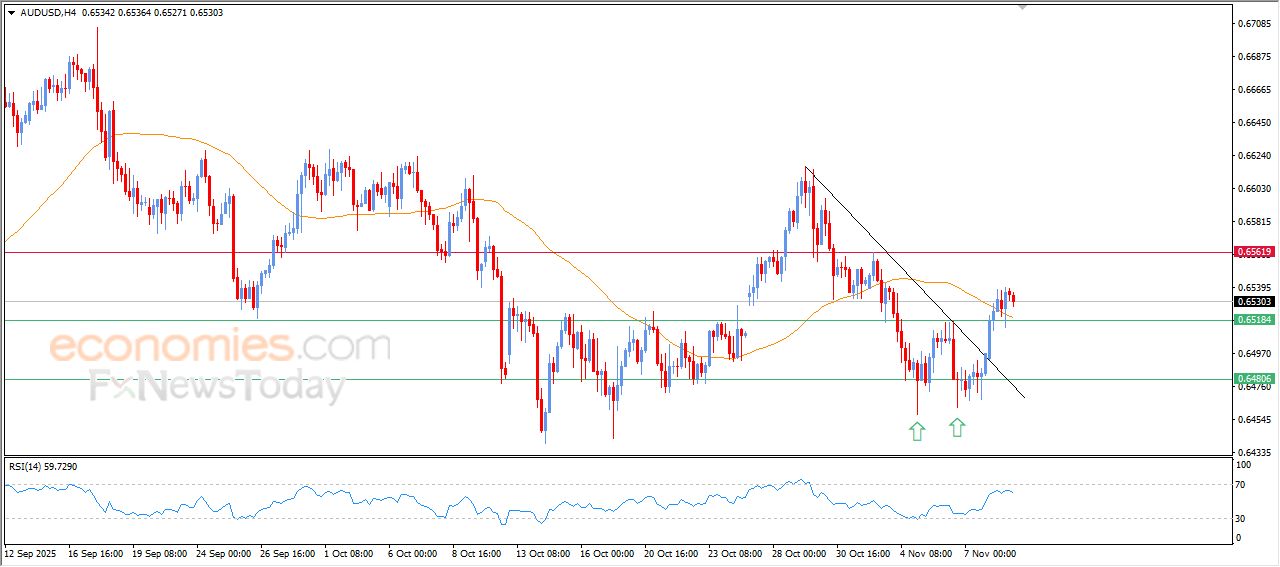Click the gray chart shift triangle at top

pos(1022,6)
